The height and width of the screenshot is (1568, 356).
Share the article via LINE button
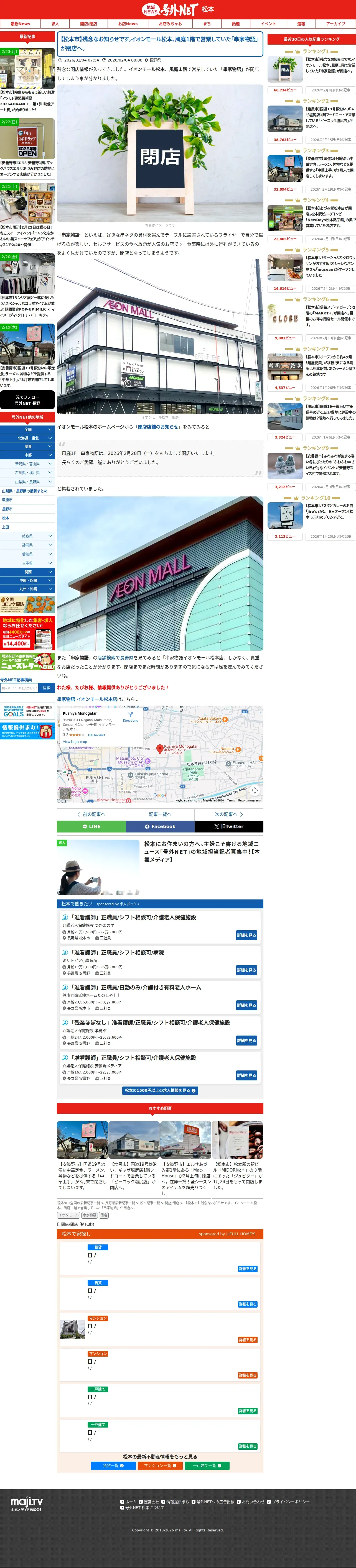pyautogui.click(x=91, y=827)
